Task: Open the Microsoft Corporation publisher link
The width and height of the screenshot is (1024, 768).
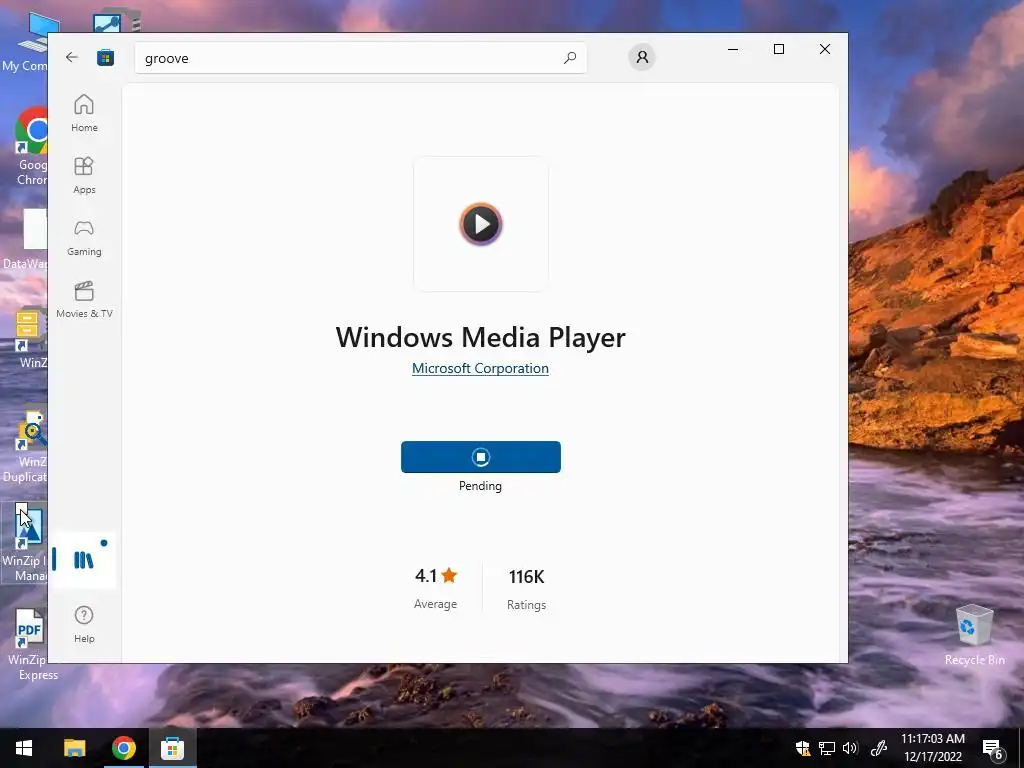Action: click(480, 368)
